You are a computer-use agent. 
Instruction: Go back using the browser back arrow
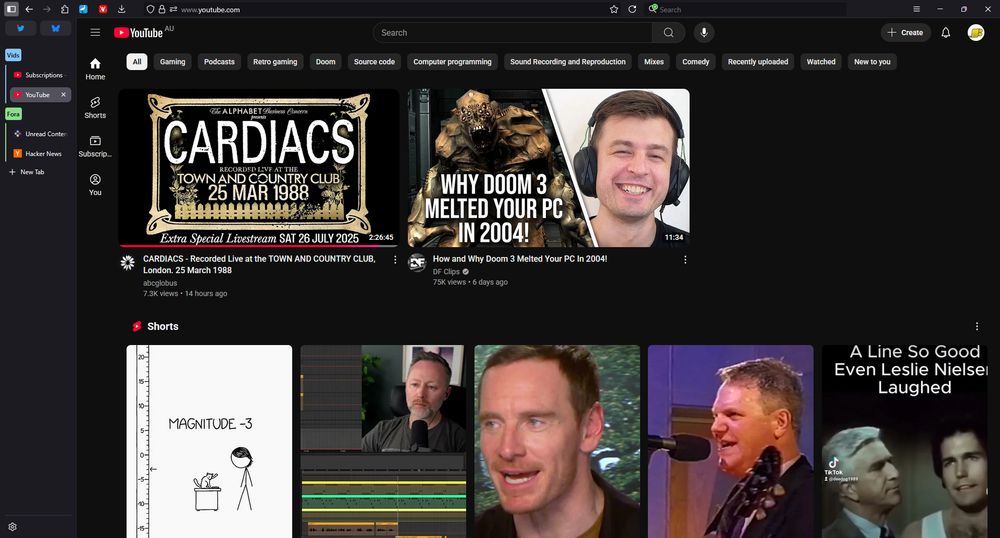coord(29,10)
